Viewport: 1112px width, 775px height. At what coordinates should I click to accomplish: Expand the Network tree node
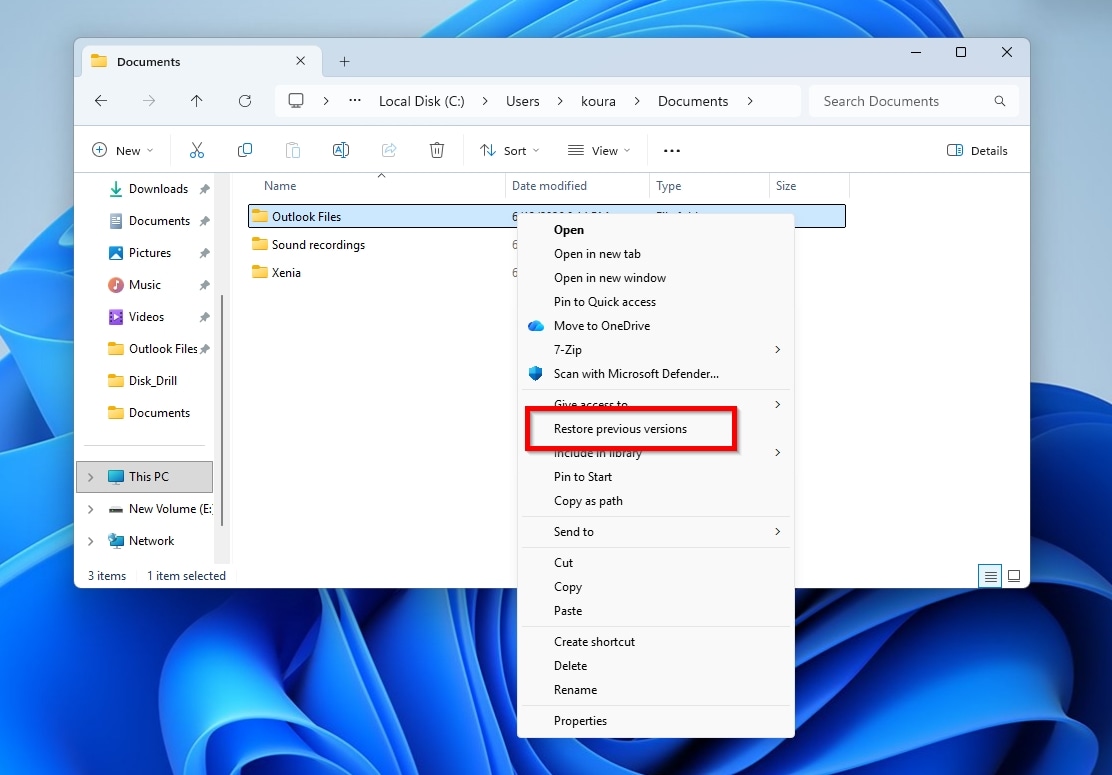pyautogui.click(x=91, y=541)
